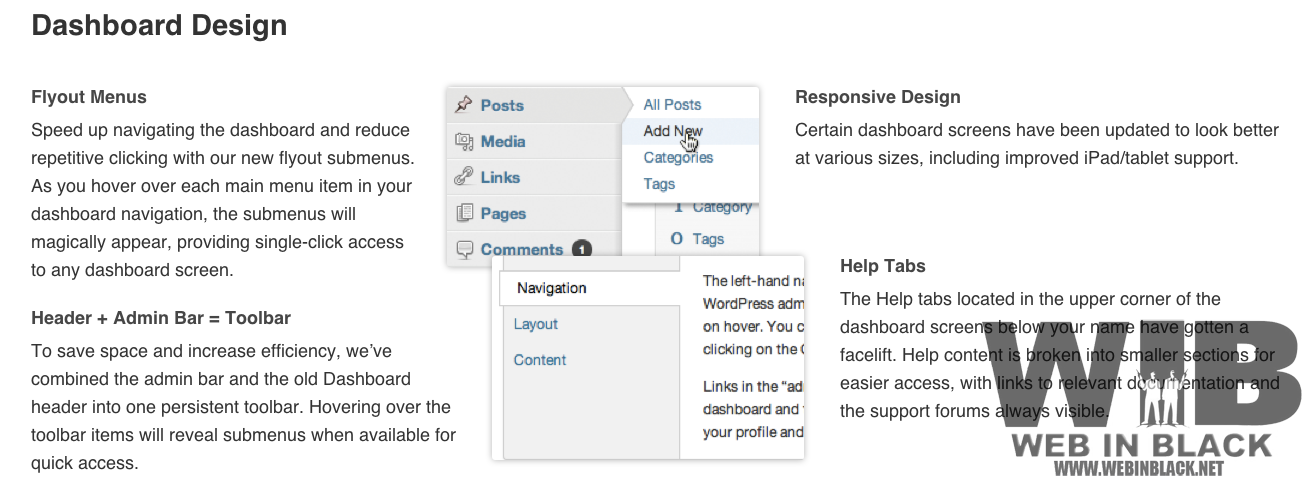Click the Dashboard Design heading
Screen dimensions: 1305x478
click(159, 25)
